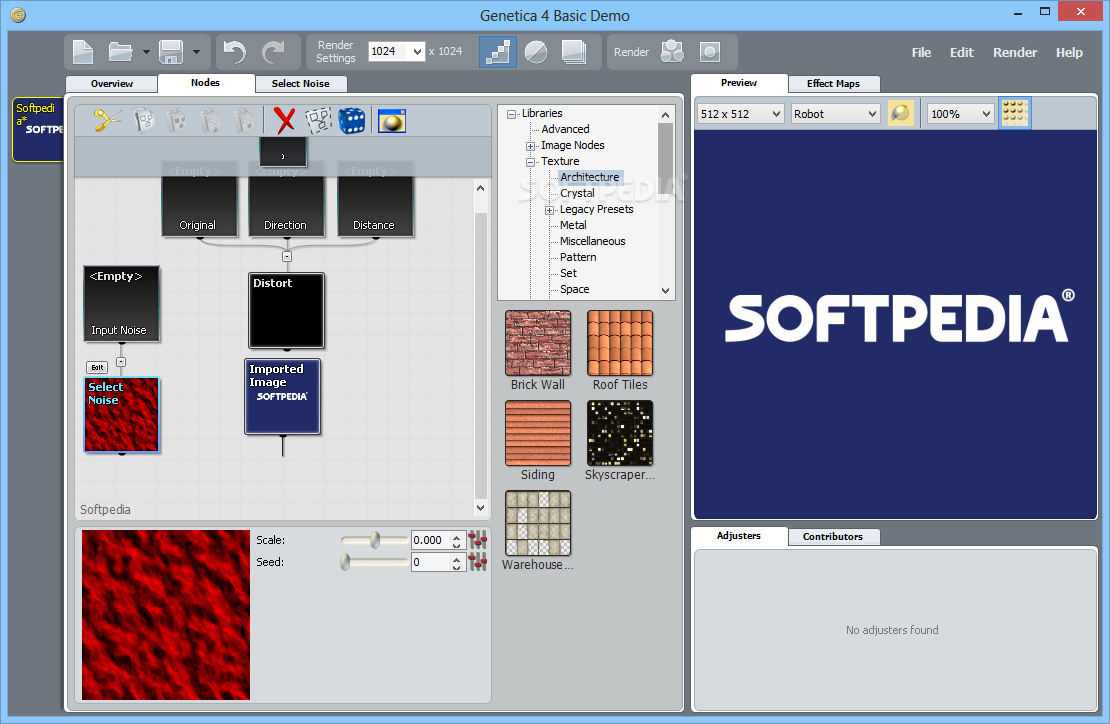
Task: Click into the Scale value field
Action: pos(430,540)
